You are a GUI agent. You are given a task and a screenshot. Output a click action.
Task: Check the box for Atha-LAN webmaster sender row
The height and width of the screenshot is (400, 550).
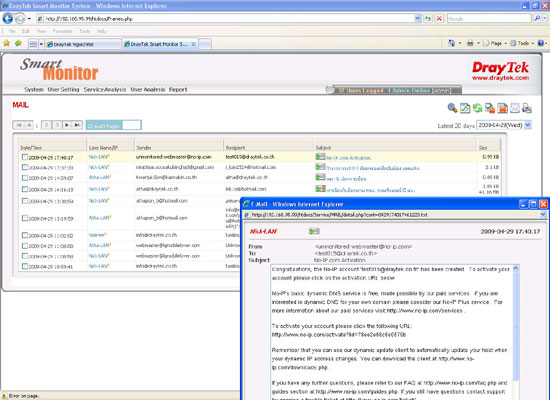click(25, 246)
